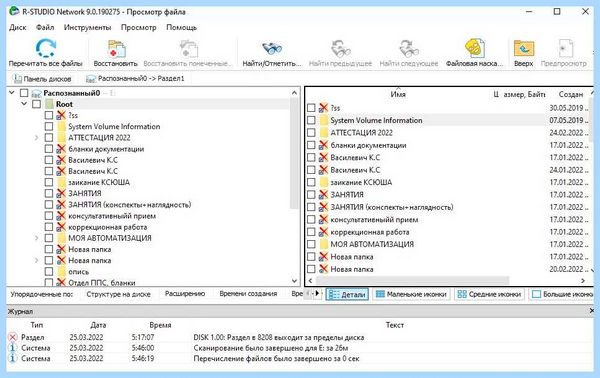Click the folder icon of АТТЕСТАЦИЯ 2022 in the tree

tap(61, 137)
